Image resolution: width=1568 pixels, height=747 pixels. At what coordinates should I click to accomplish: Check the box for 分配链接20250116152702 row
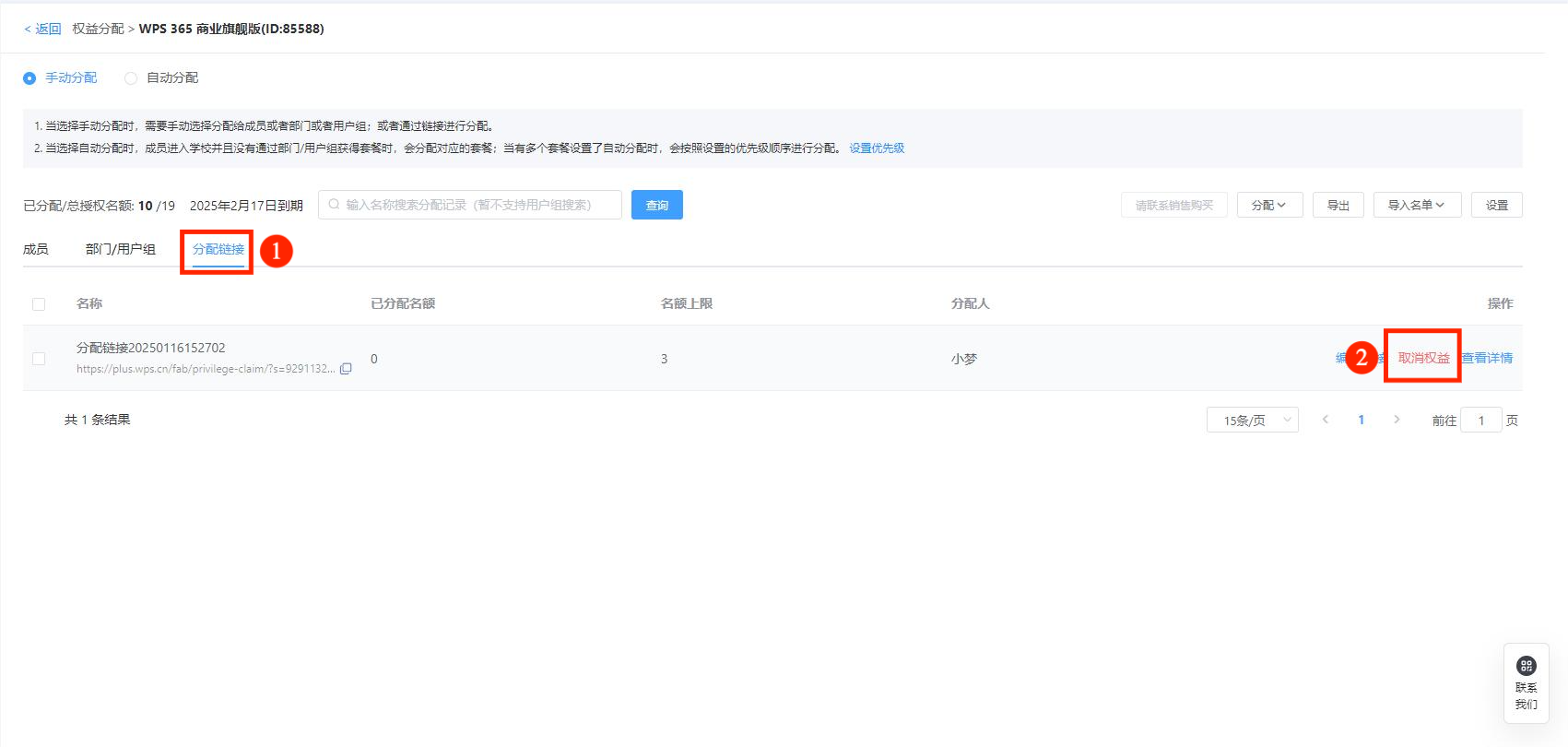(x=39, y=359)
